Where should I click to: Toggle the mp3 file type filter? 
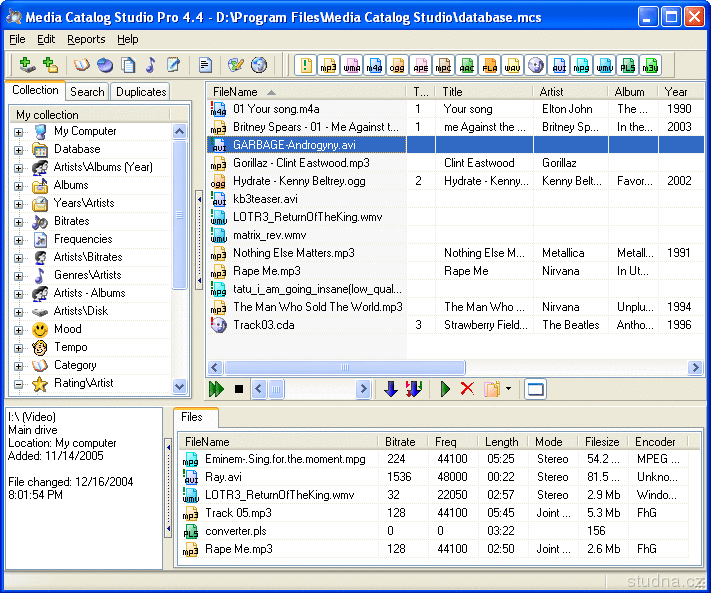pos(328,66)
